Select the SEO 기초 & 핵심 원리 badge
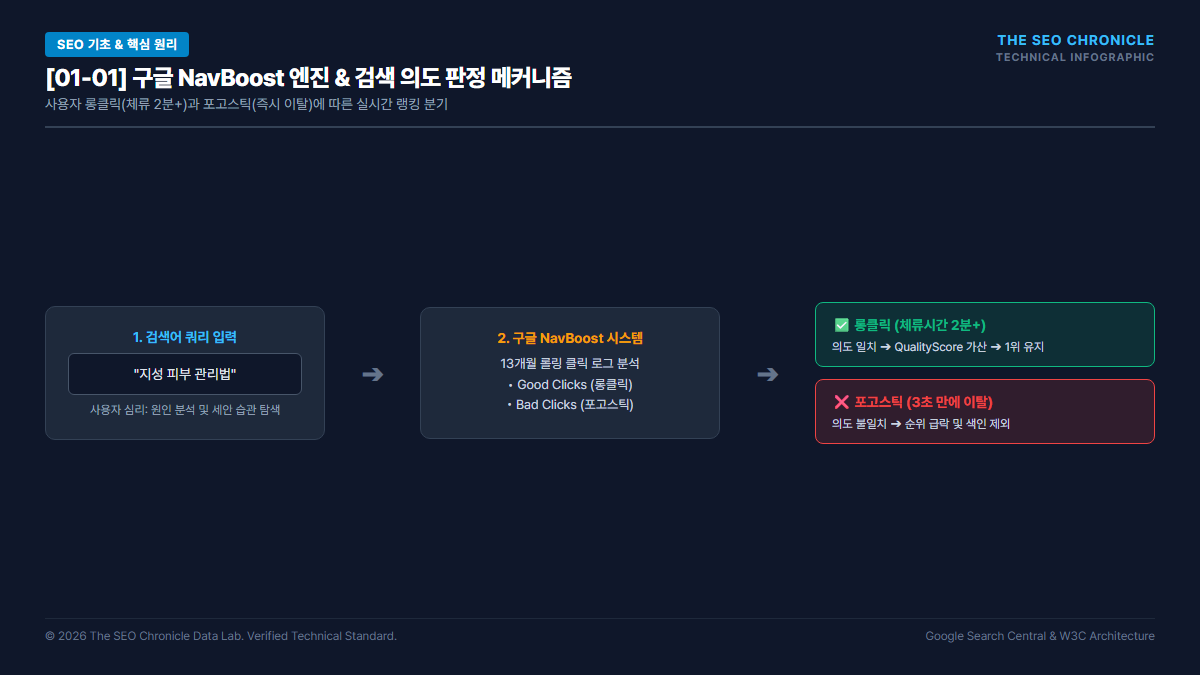Image resolution: width=1200 pixels, height=675 pixels. tap(117, 44)
